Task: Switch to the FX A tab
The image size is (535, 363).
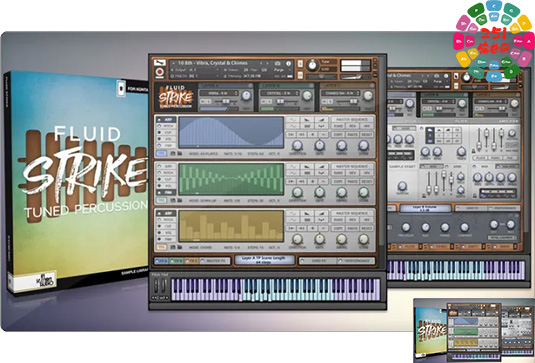Action: (161, 261)
